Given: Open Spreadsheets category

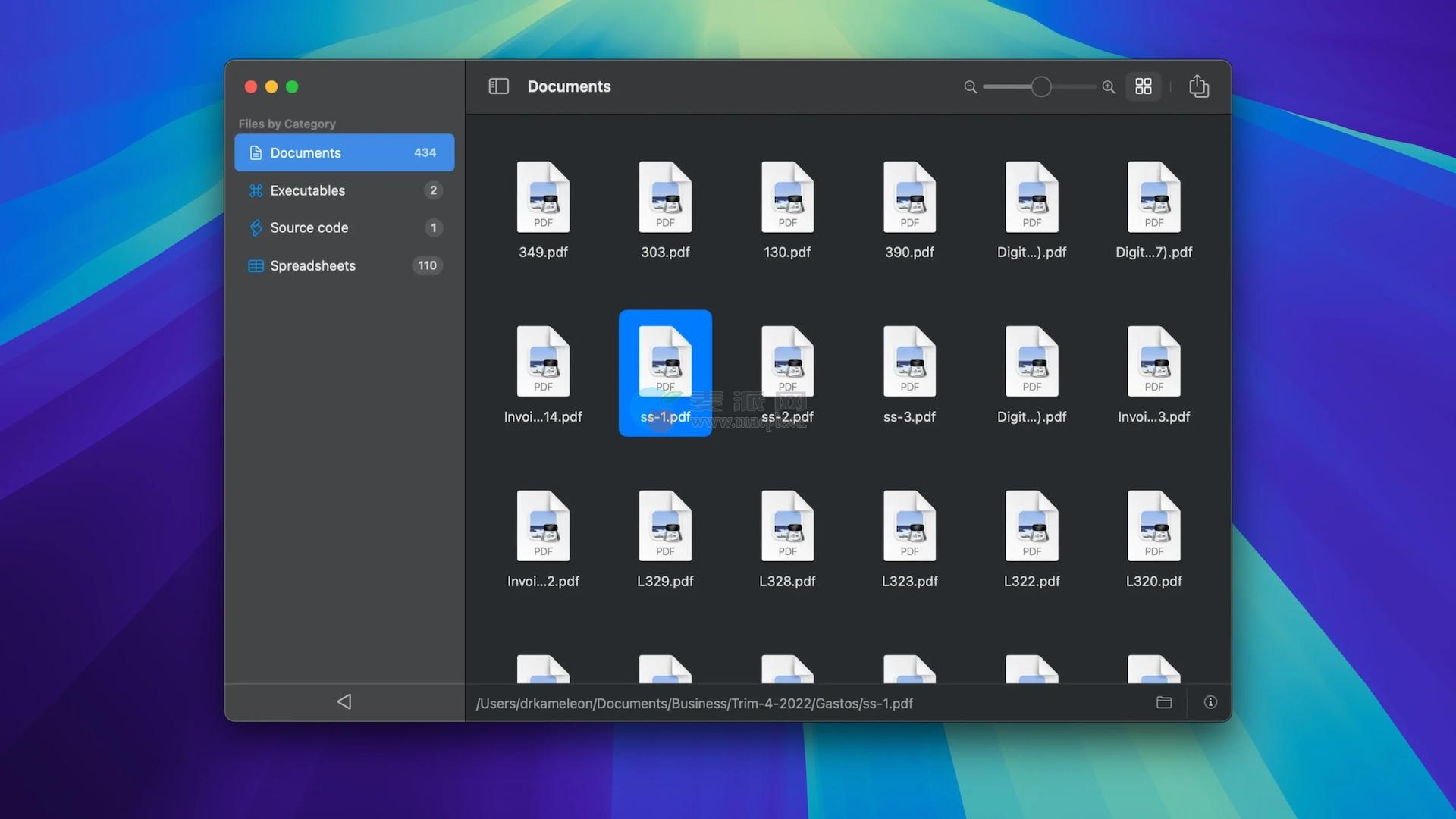Looking at the screenshot, I should (x=312, y=265).
